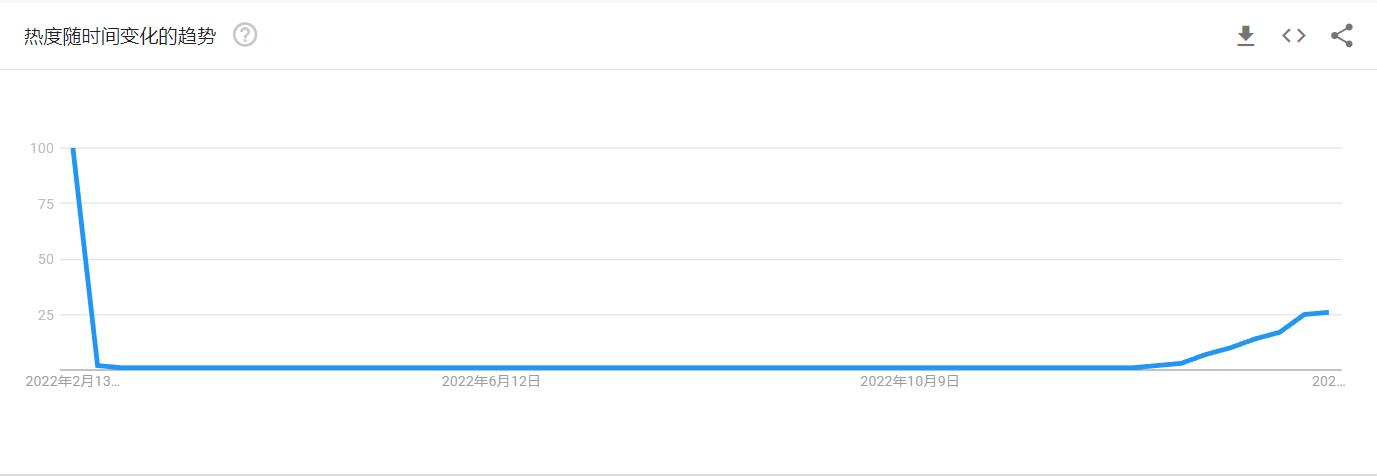Click the truncated date label at far right
The image size is (1377, 476).
[1327, 381]
